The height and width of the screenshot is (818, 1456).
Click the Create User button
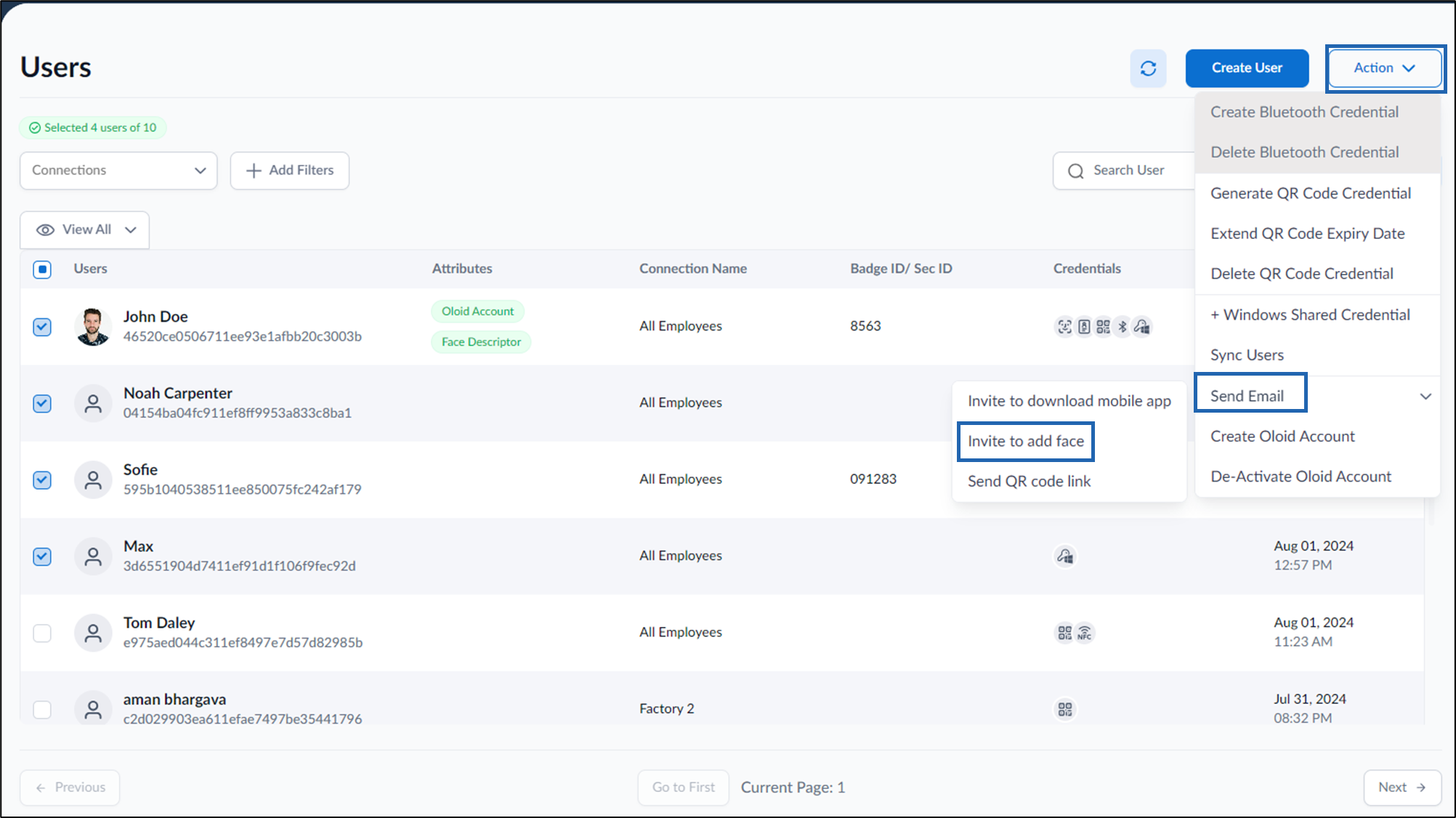[1247, 68]
